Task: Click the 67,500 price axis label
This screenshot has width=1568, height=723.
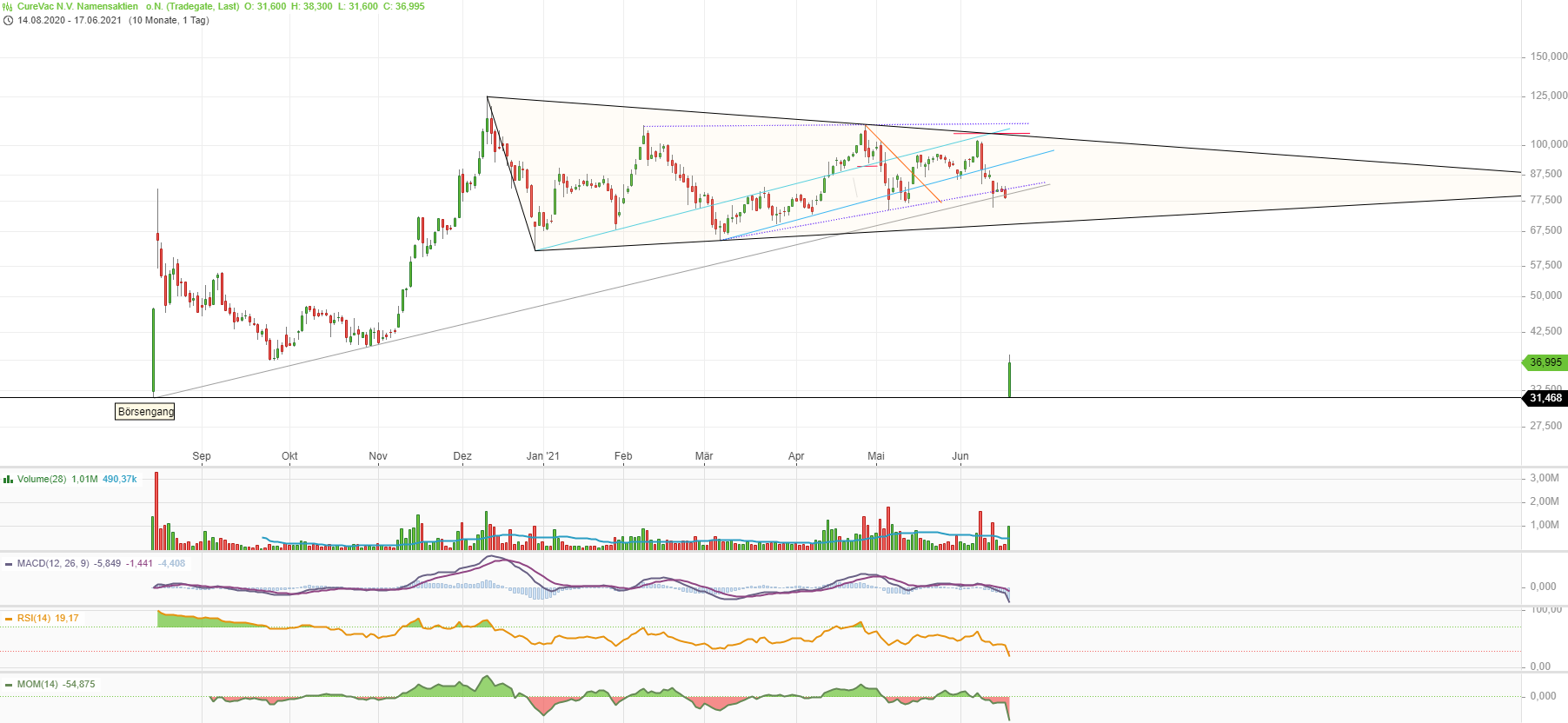Action: tap(1546, 230)
